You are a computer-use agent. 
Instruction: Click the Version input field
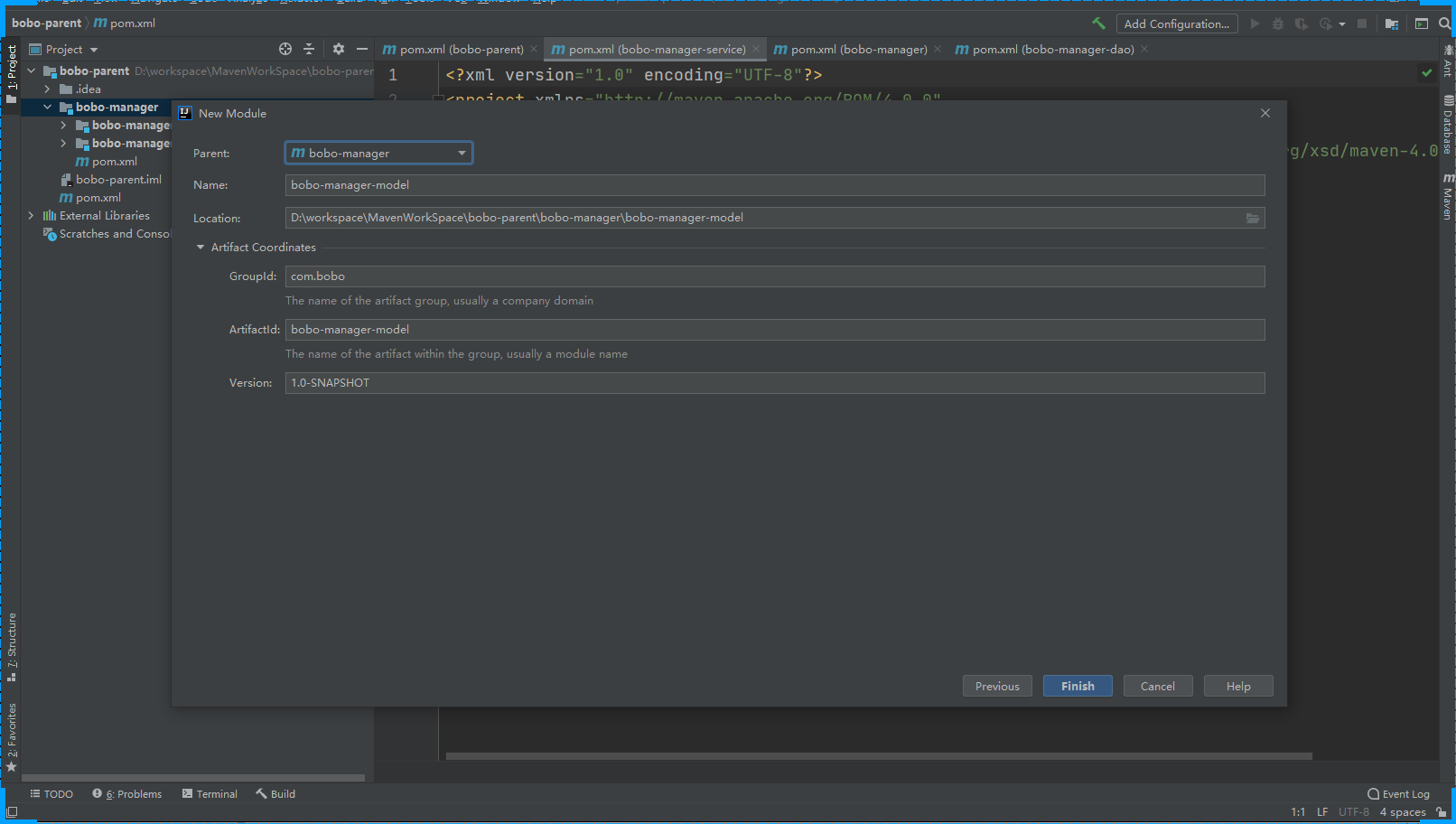pyautogui.click(x=775, y=383)
